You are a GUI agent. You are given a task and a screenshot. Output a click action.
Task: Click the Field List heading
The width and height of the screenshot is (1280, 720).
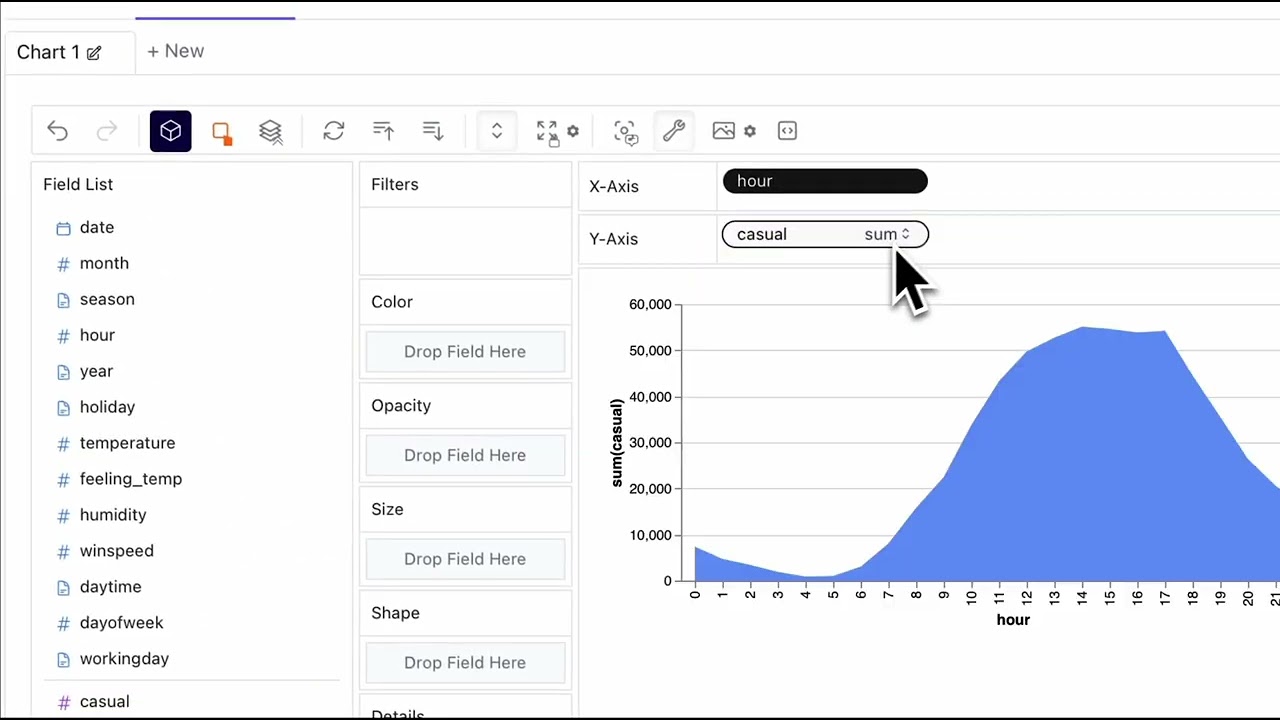pyautogui.click(x=78, y=184)
